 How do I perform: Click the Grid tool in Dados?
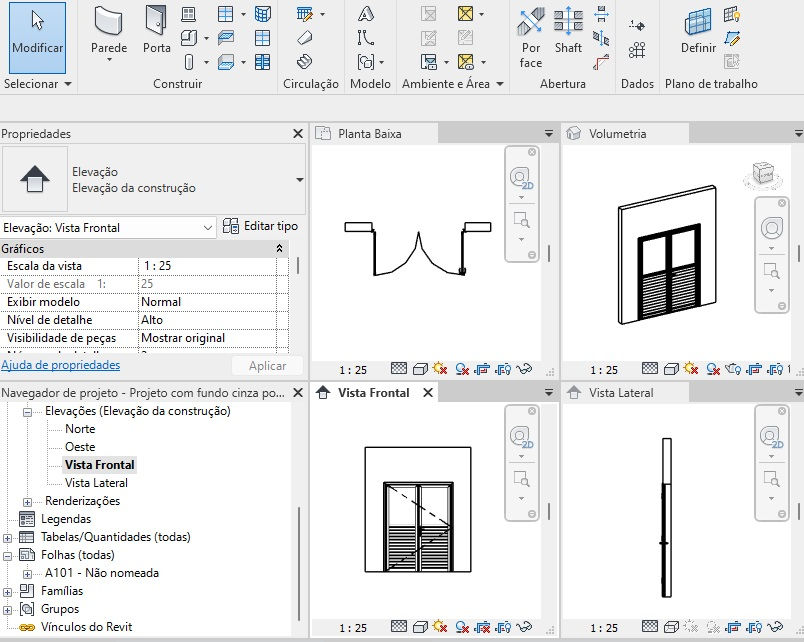point(637,50)
